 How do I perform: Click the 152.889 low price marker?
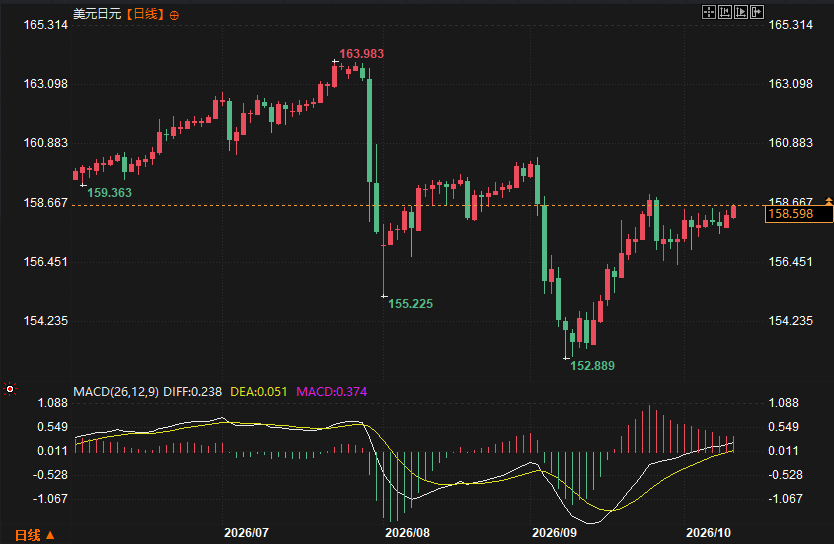[x=592, y=366]
